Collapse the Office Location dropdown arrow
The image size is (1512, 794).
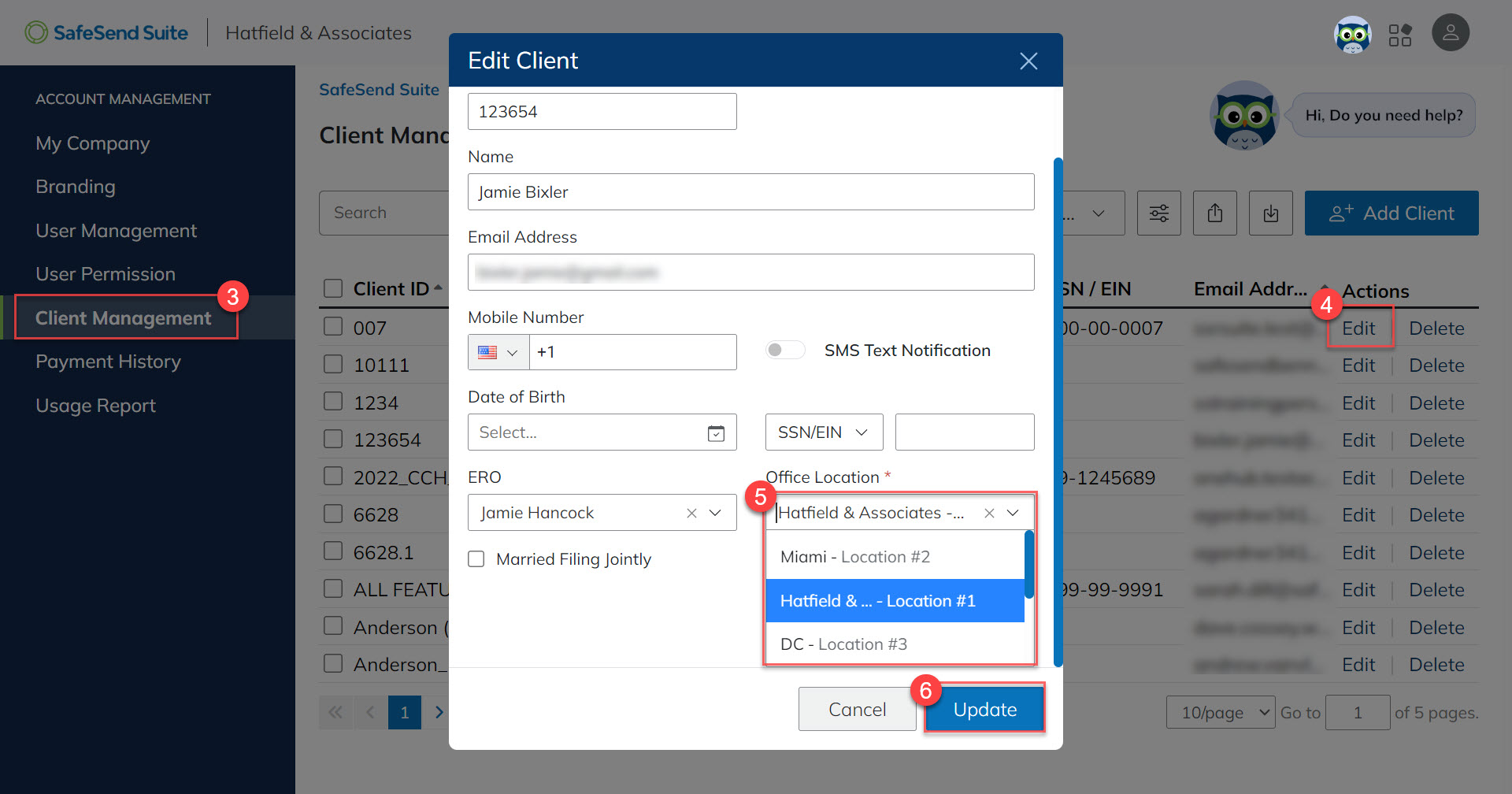1013,514
